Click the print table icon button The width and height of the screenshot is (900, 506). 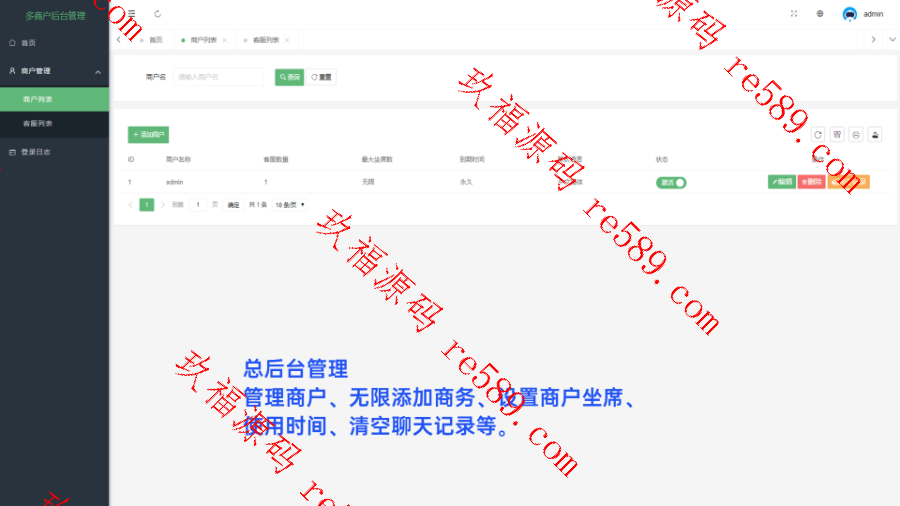856,135
